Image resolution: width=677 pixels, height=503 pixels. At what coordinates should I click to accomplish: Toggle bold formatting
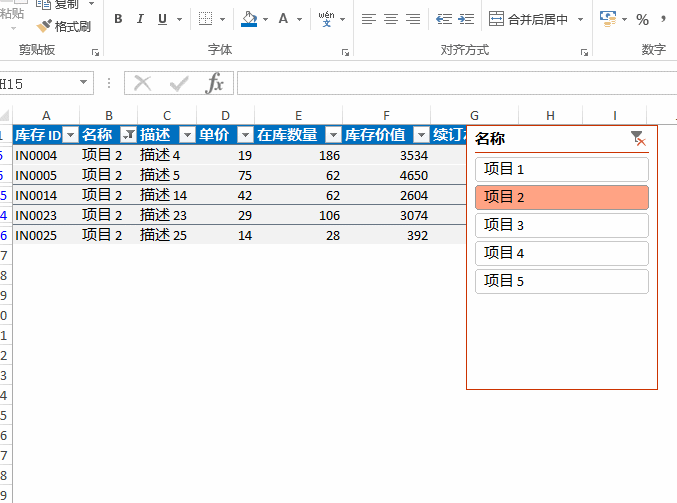pos(118,19)
